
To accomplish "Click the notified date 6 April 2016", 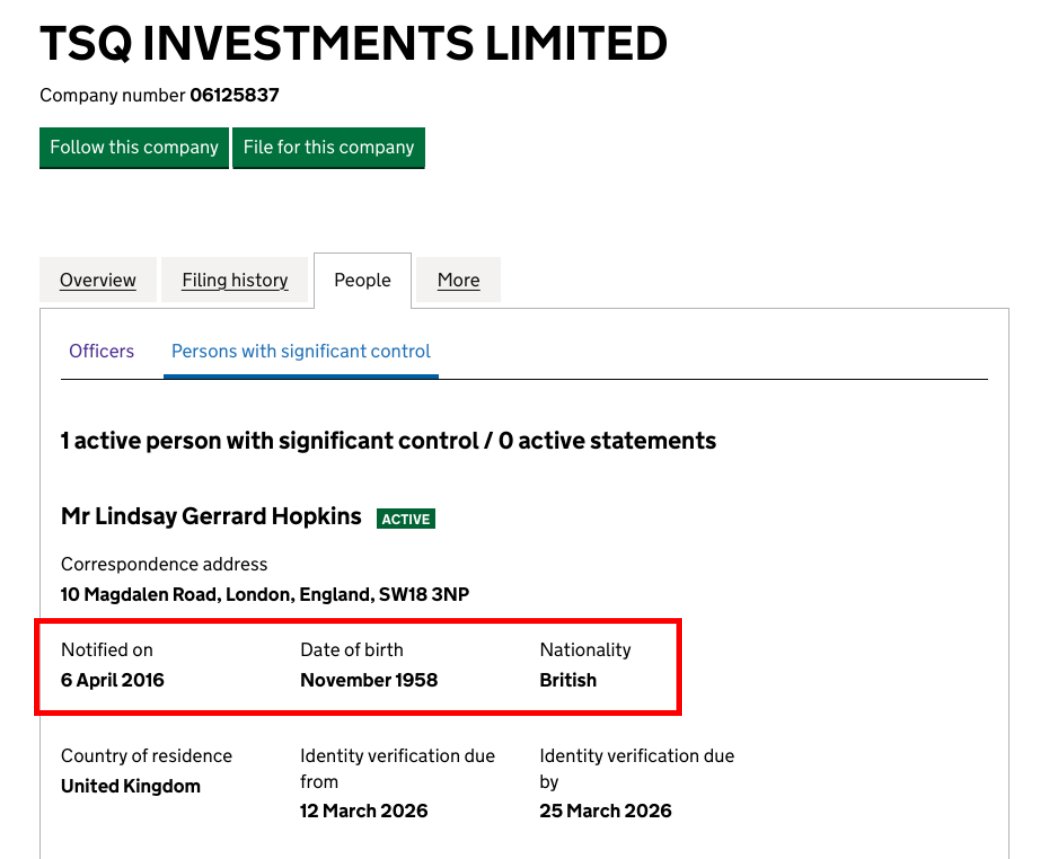I will point(112,680).
